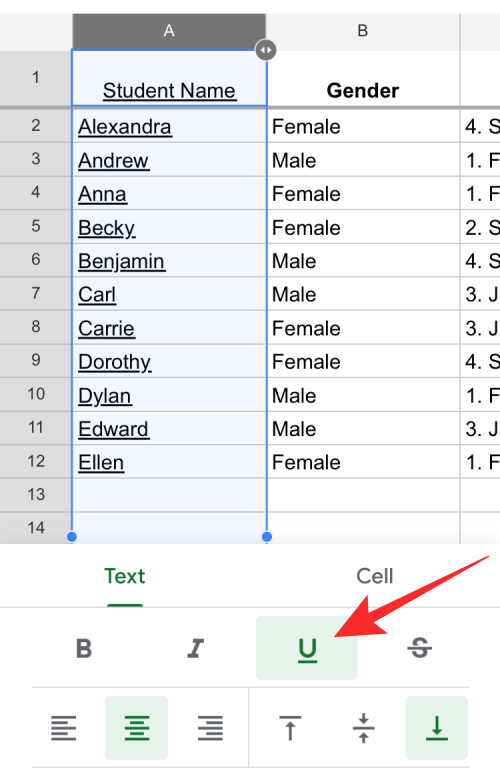
Task: Click the column A resize handle
Action: click(x=266, y=50)
